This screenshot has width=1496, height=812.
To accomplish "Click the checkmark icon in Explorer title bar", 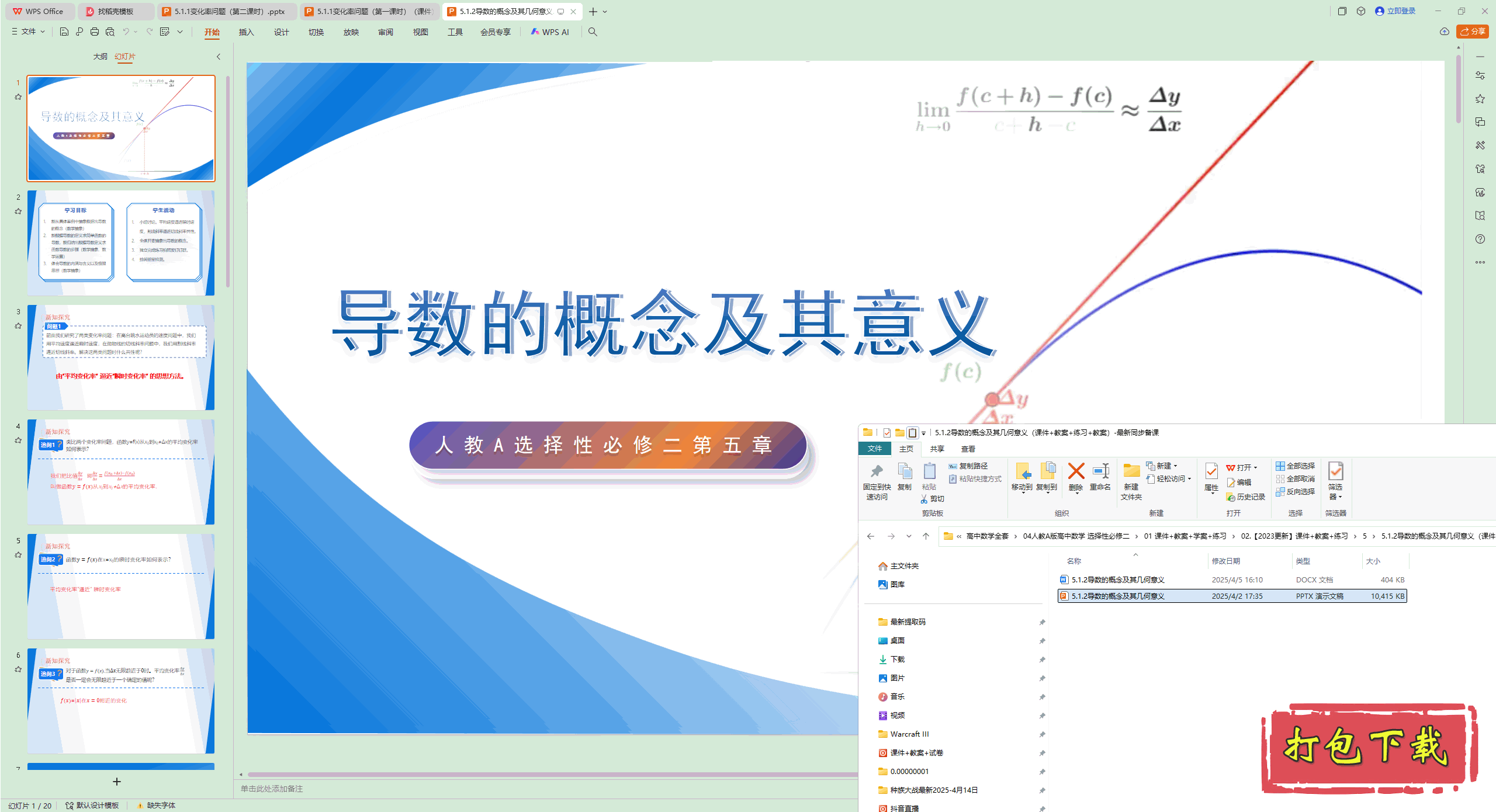I will pyautogui.click(x=887, y=433).
